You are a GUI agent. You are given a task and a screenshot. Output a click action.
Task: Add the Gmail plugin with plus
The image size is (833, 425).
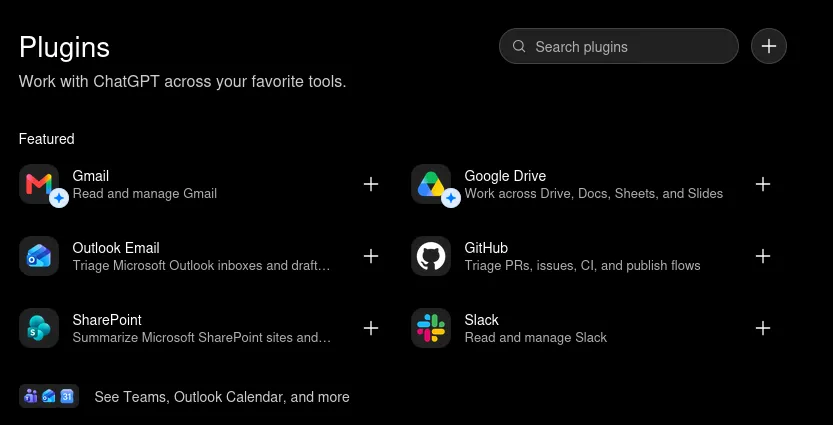pyautogui.click(x=371, y=184)
